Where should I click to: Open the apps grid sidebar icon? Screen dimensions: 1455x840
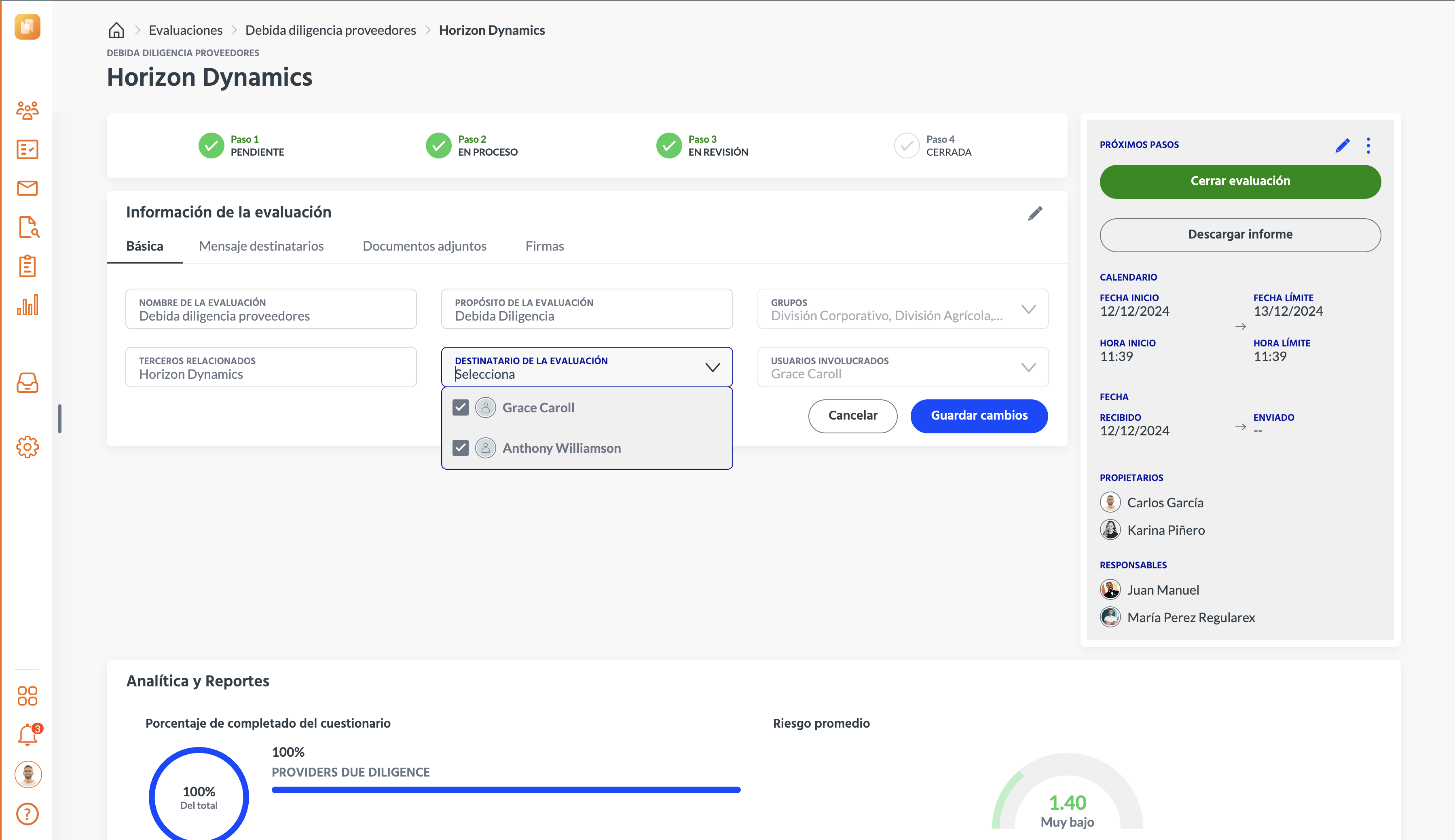tap(27, 696)
